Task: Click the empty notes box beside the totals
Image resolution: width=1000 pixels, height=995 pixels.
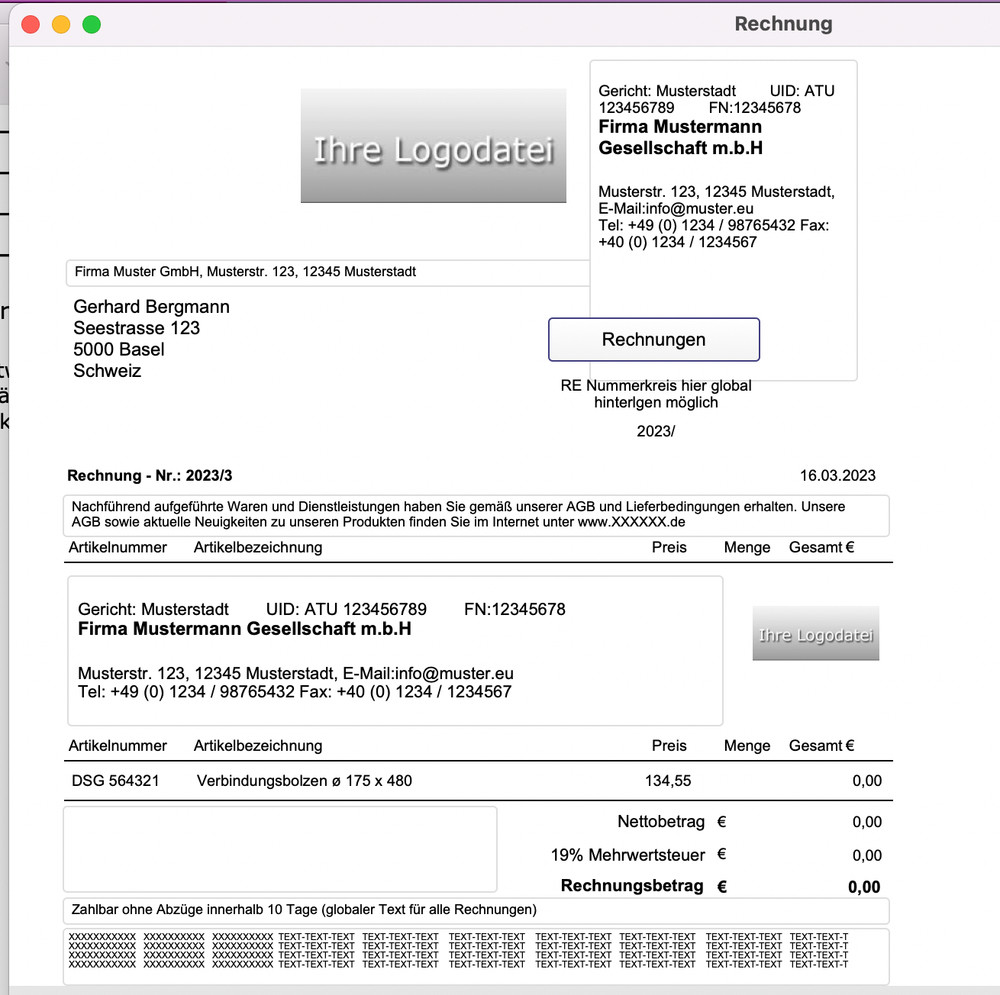Action: 280,849
